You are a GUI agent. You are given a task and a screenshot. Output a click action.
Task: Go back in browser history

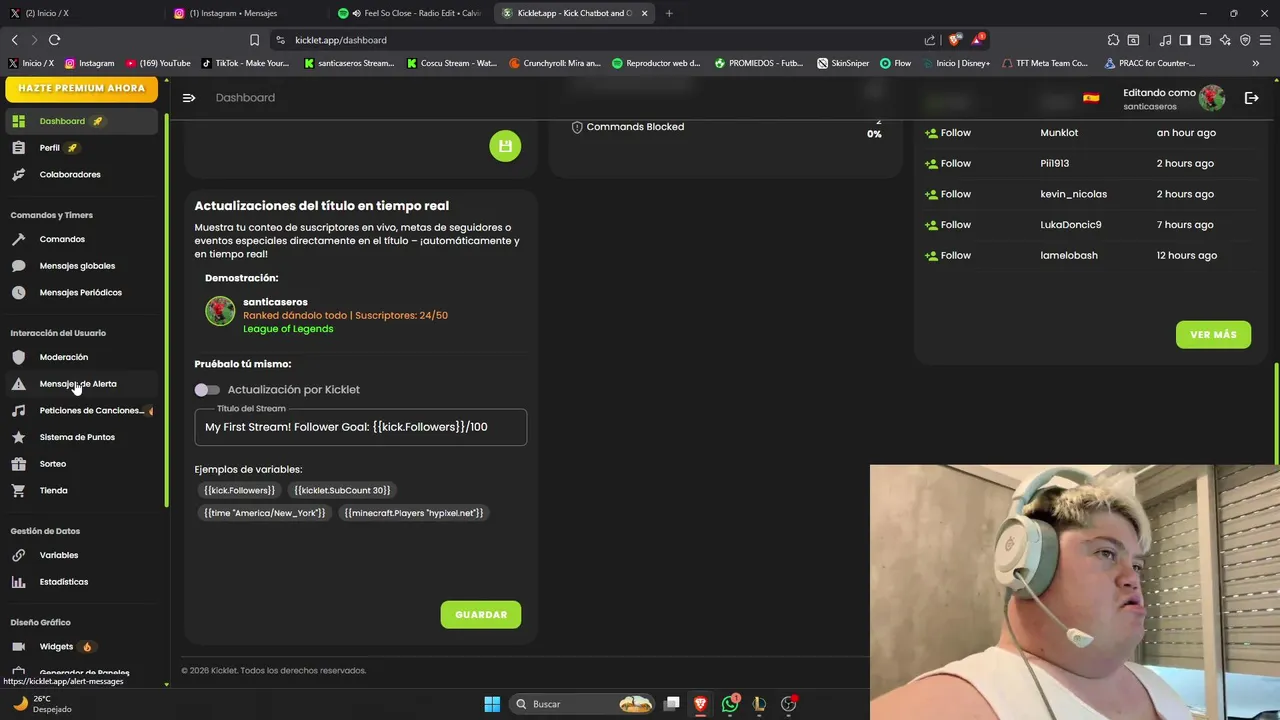pyautogui.click(x=14, y=40)
